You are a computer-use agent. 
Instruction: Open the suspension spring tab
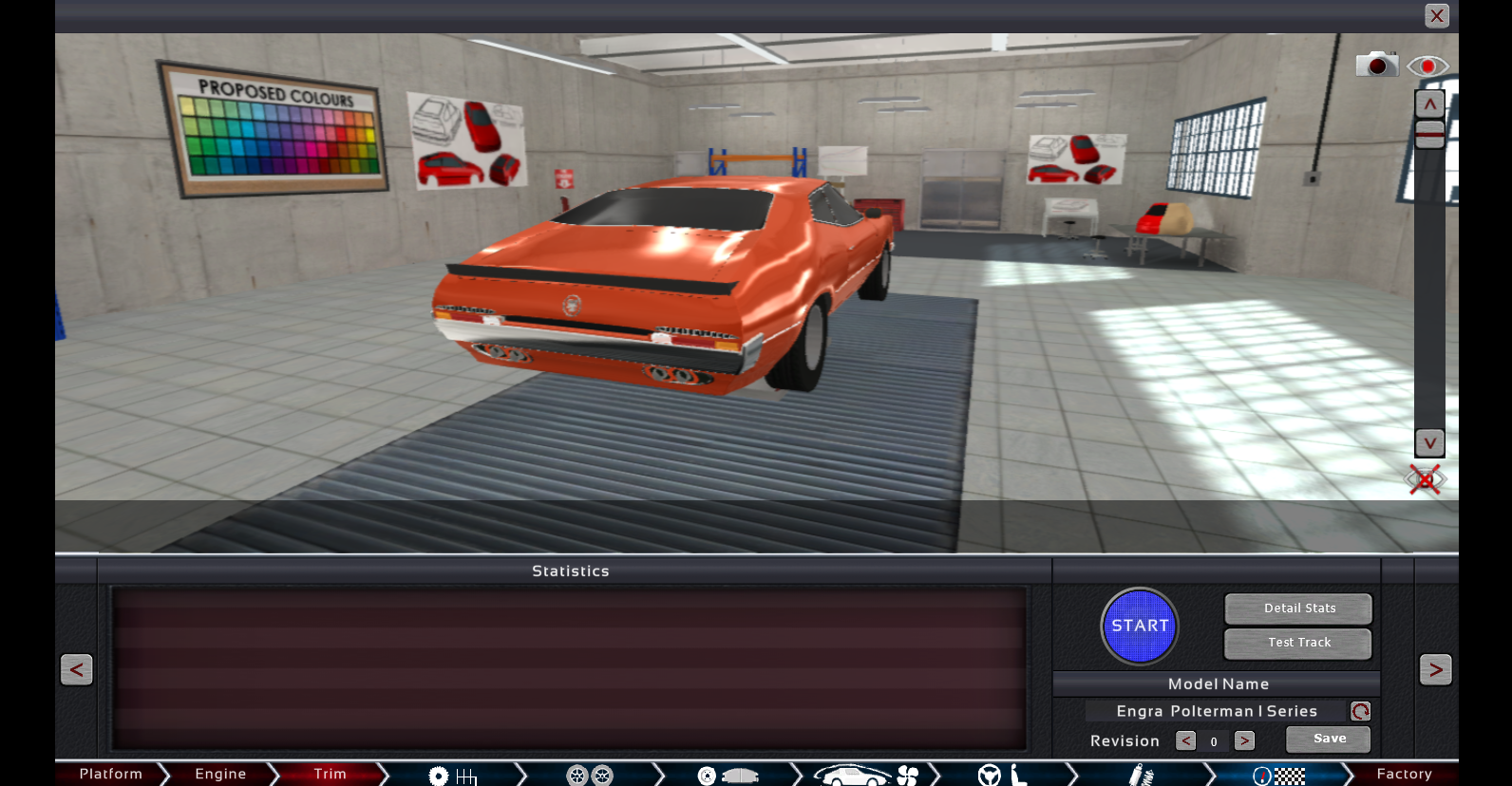pos(1141,776)
